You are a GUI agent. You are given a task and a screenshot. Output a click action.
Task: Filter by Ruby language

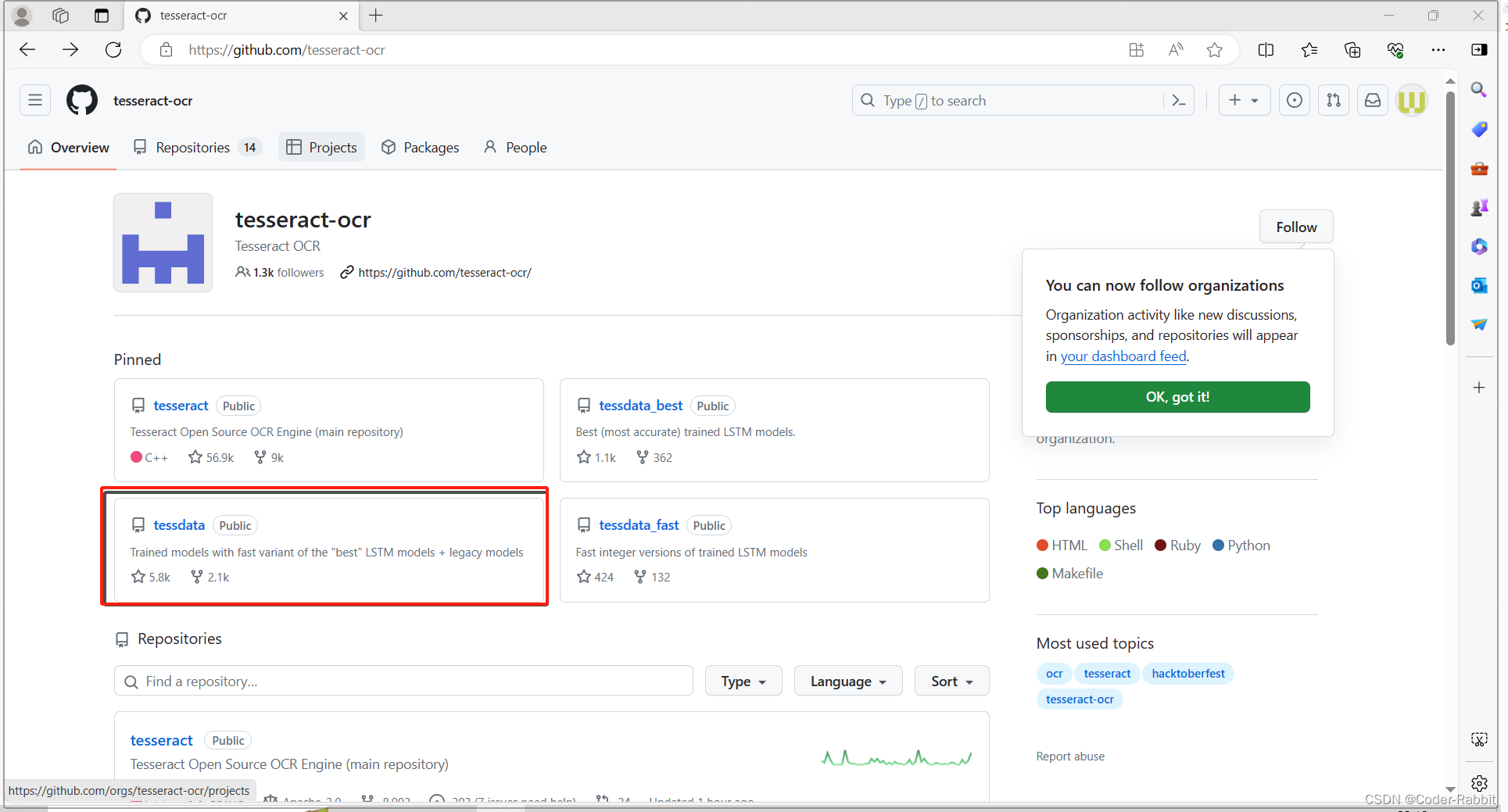click(1178, 546)
